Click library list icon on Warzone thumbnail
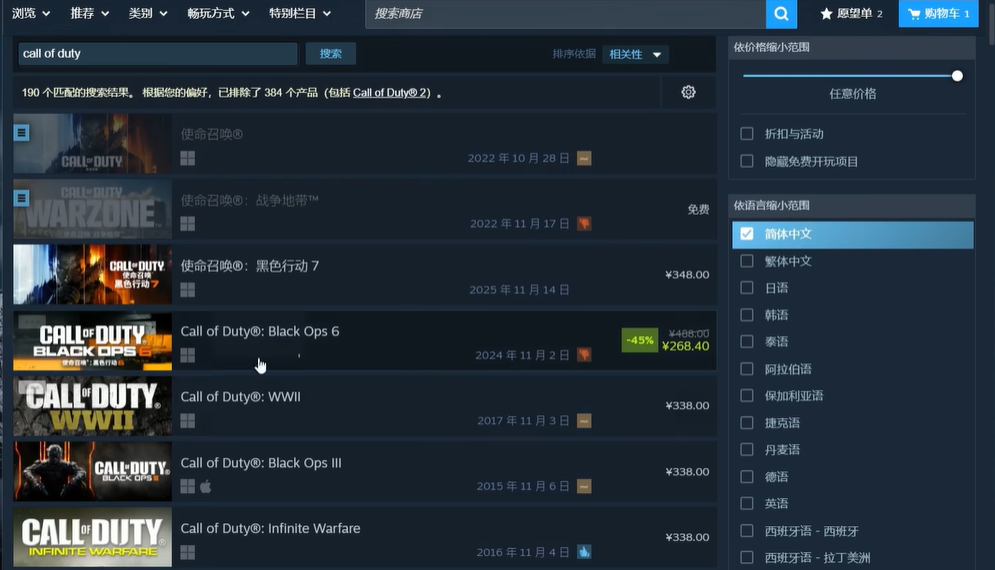 22,198
